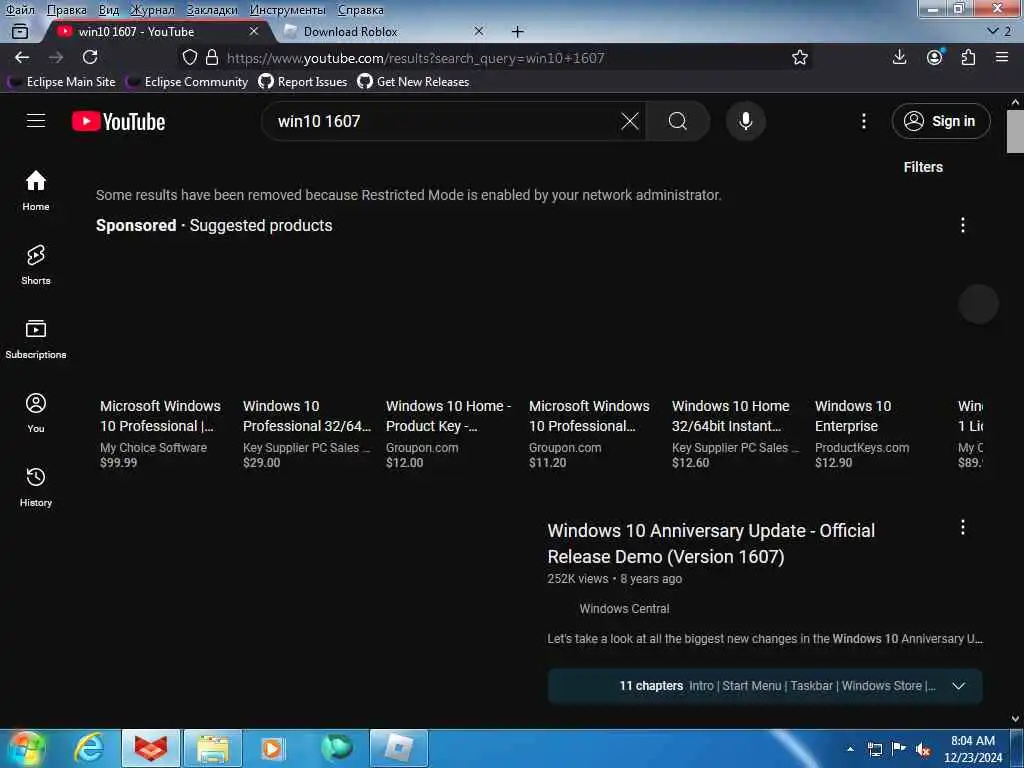Open the YouTube hamburger guide menu
Viewport: 1024px width, 768px height.
click(x=36, y=121)
